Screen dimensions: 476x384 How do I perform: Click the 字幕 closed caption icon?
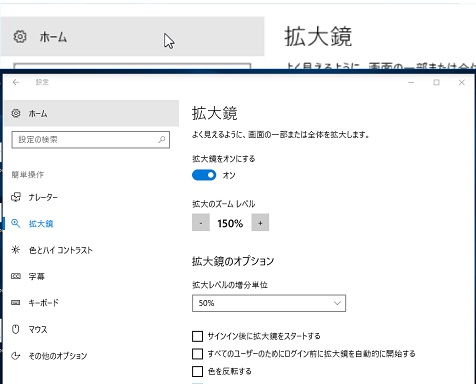coord(16,276)
